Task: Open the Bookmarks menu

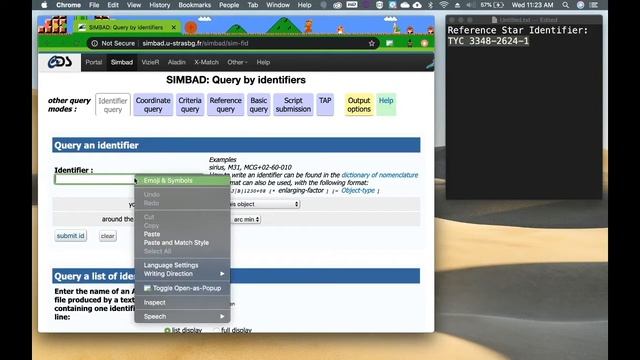Action: (195, 5)
